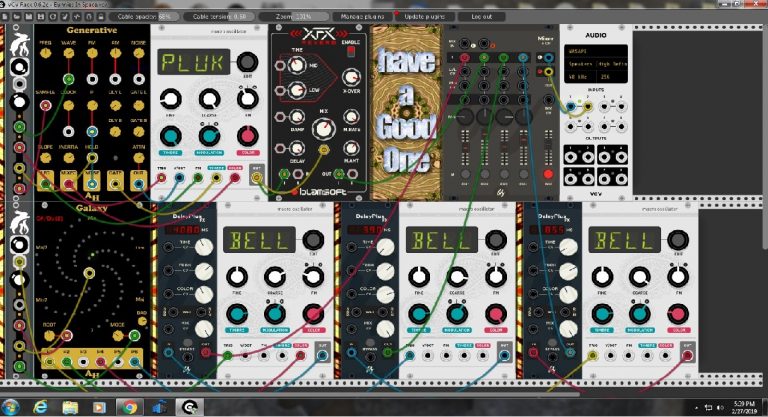Click the mixer channel 1 pan knob

coord(465,117)
